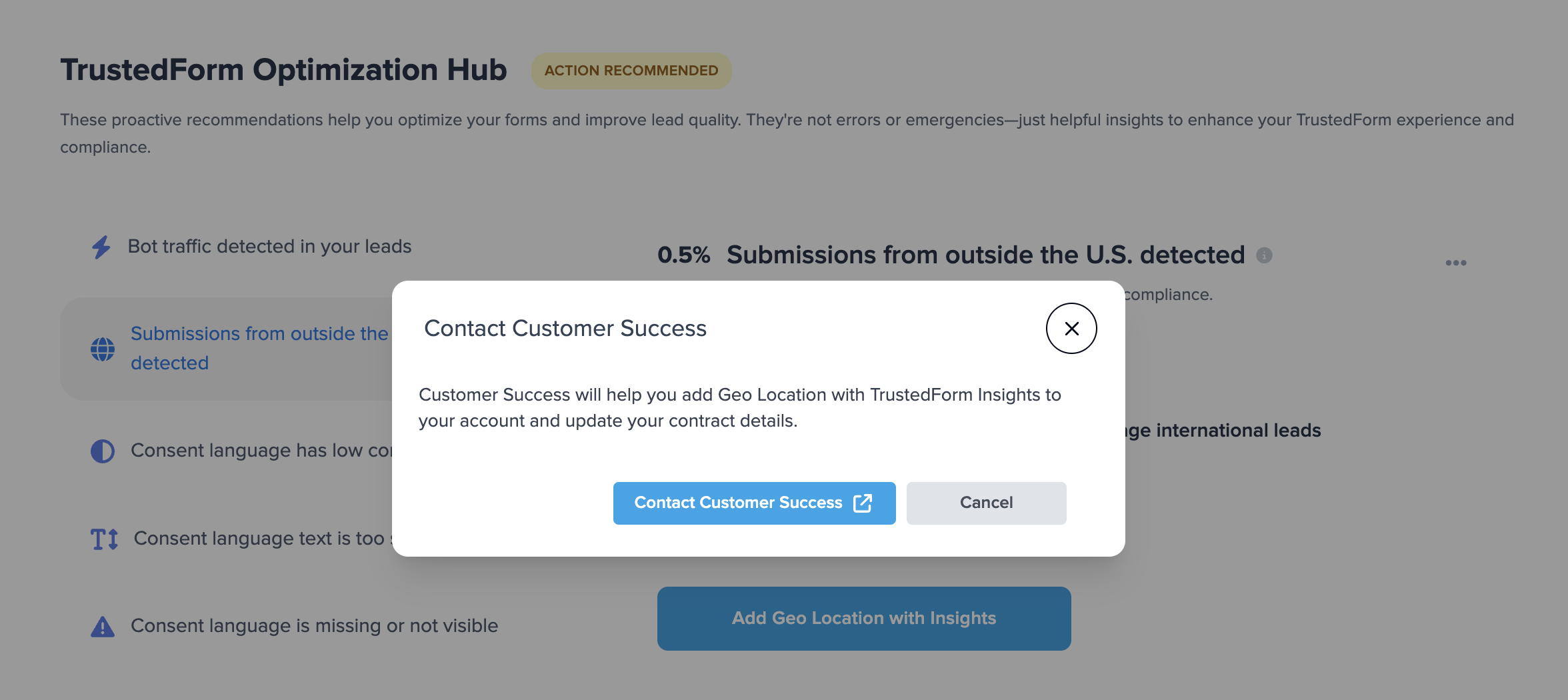Open the three-dot more options menu
Screen dimensions: 1568x700
coord(1456,263)
